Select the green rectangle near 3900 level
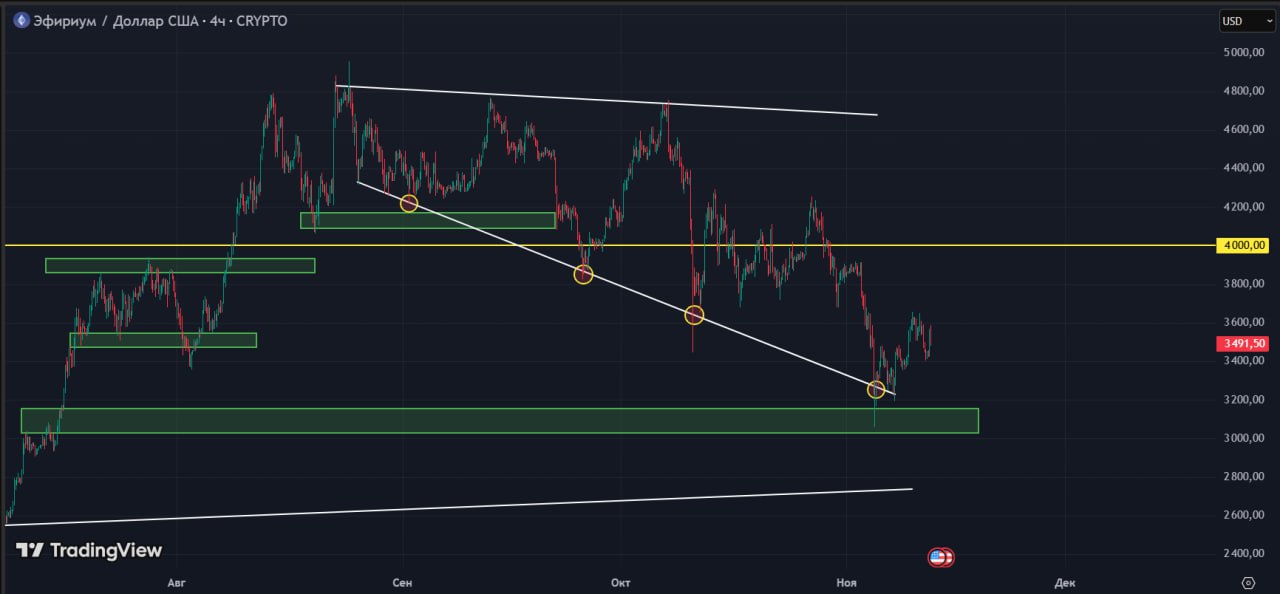Image resolution: width=1280 pixels, height=594 pixels. click(x=180, y=265)
